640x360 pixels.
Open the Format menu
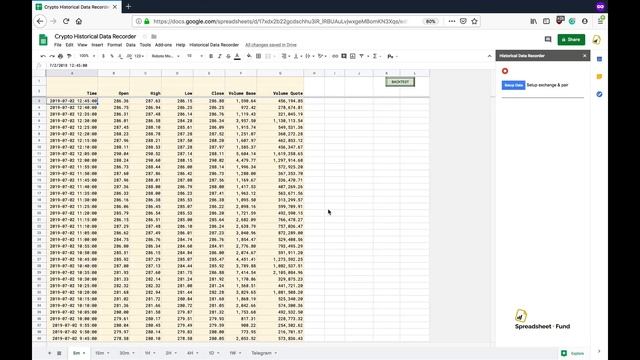click(x=115, y=45)
